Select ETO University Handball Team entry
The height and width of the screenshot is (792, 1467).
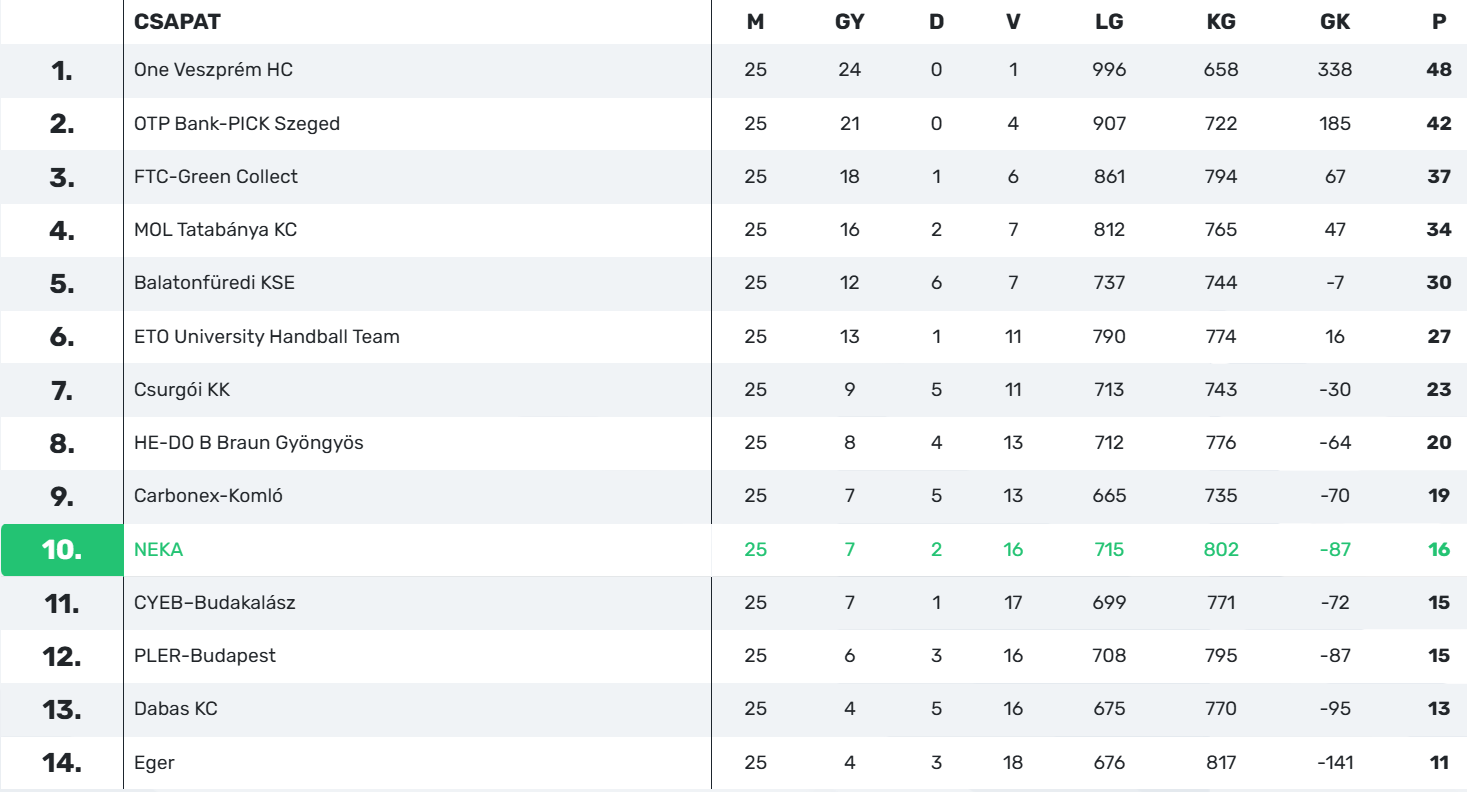267,337
